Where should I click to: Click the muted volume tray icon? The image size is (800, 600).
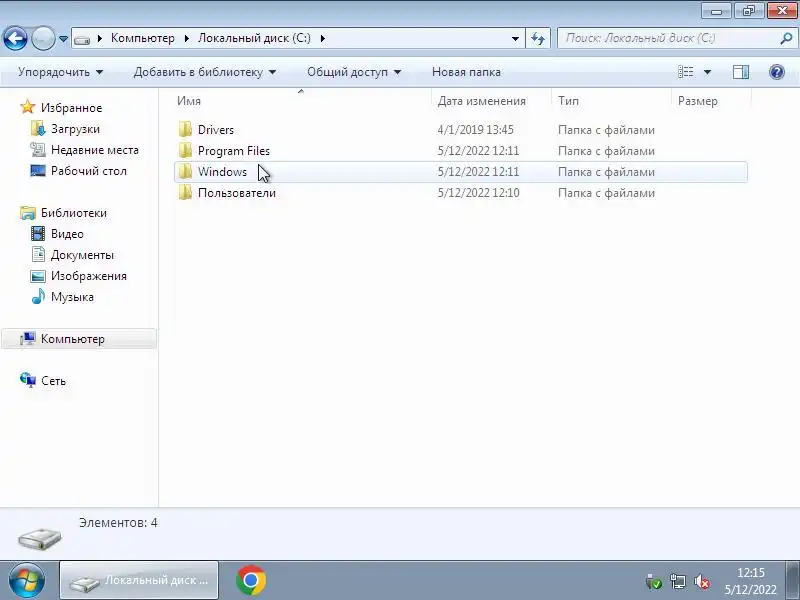[702, 582]
